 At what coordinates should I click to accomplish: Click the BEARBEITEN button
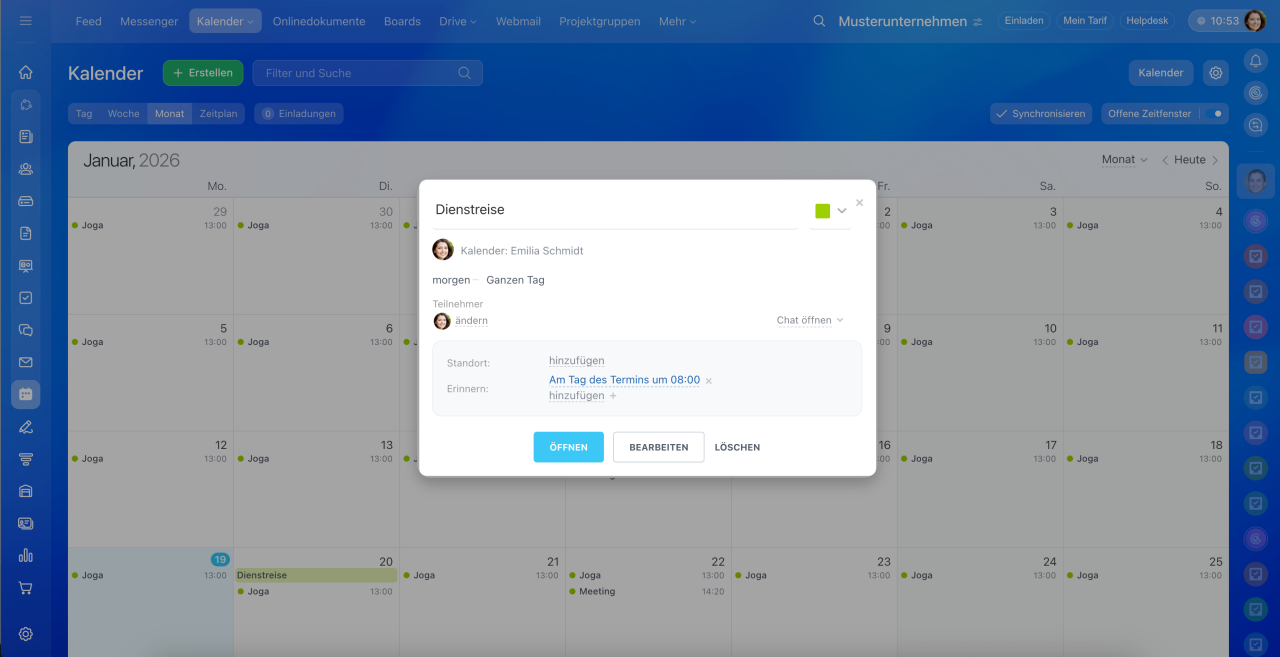point(659,447)
